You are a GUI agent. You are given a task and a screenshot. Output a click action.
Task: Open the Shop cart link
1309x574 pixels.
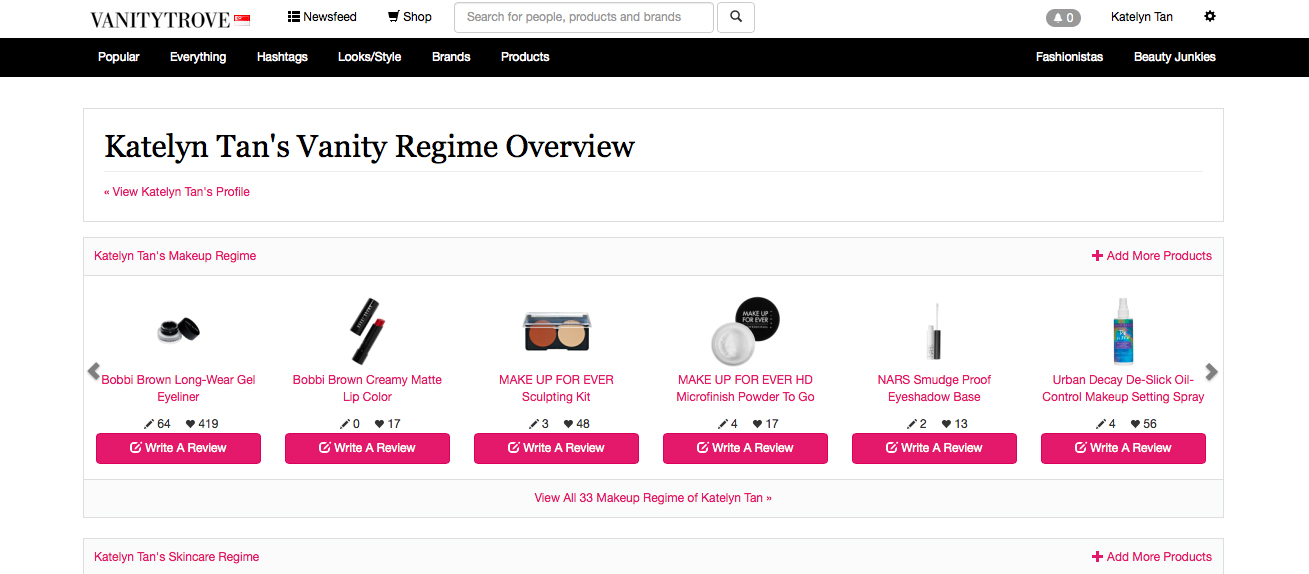click(x=410, y=17)
